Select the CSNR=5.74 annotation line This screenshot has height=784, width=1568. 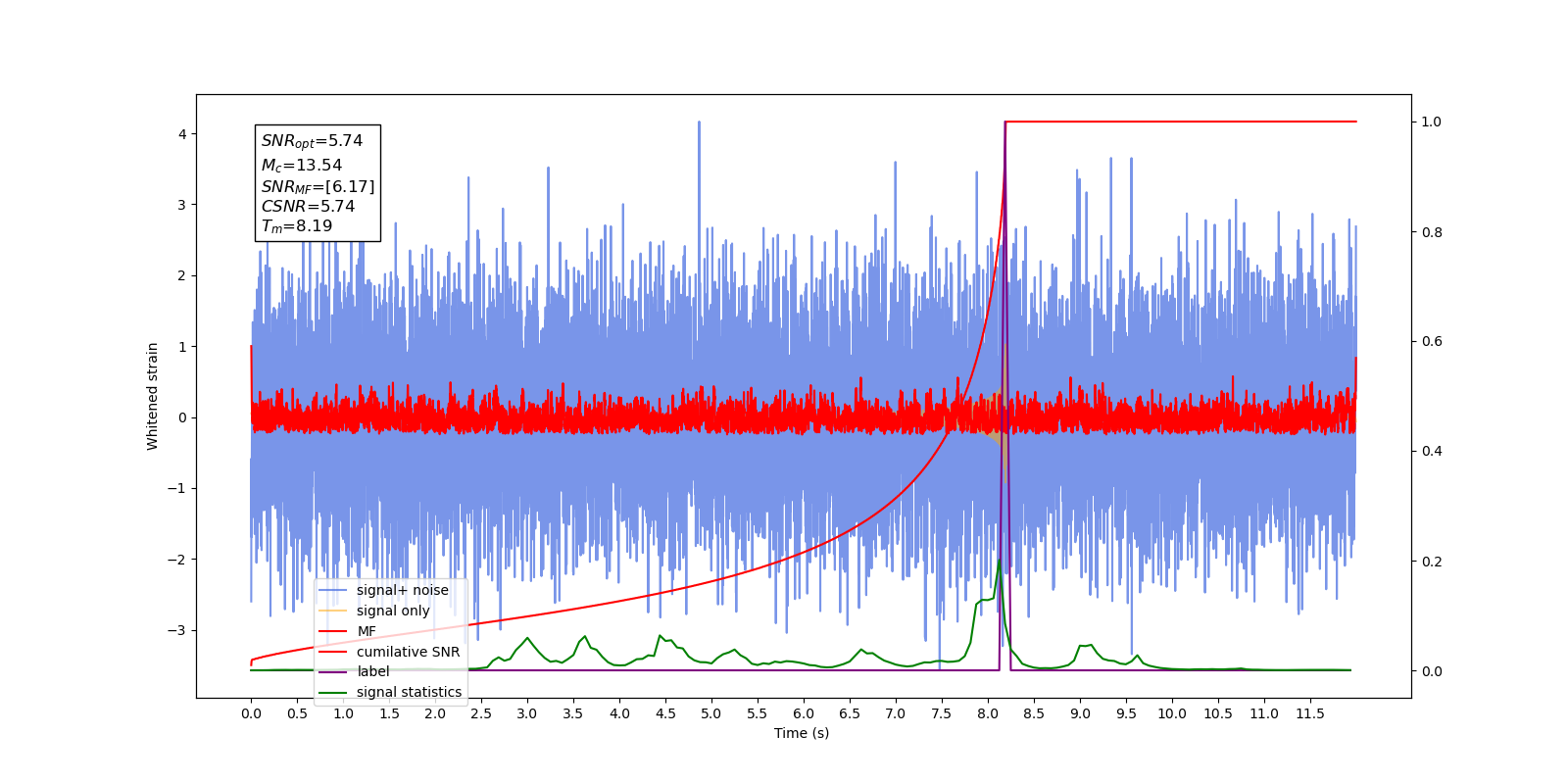(308, 206)
